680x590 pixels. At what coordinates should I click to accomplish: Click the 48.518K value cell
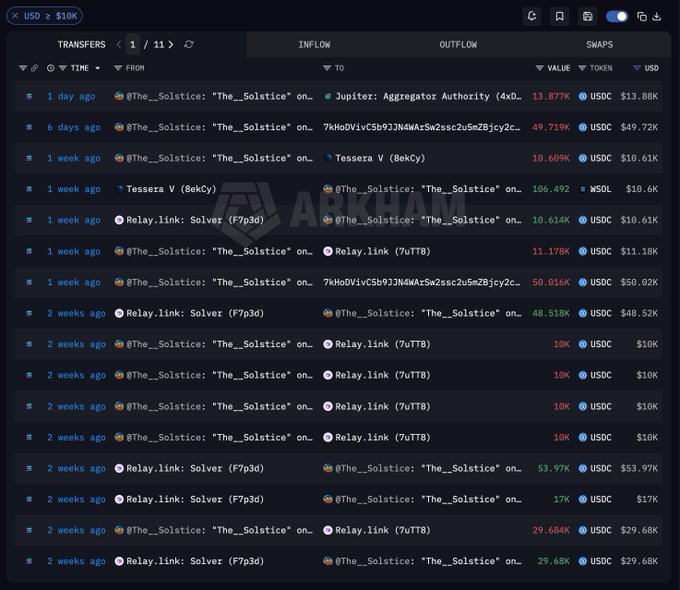click(x=551, y=313)
